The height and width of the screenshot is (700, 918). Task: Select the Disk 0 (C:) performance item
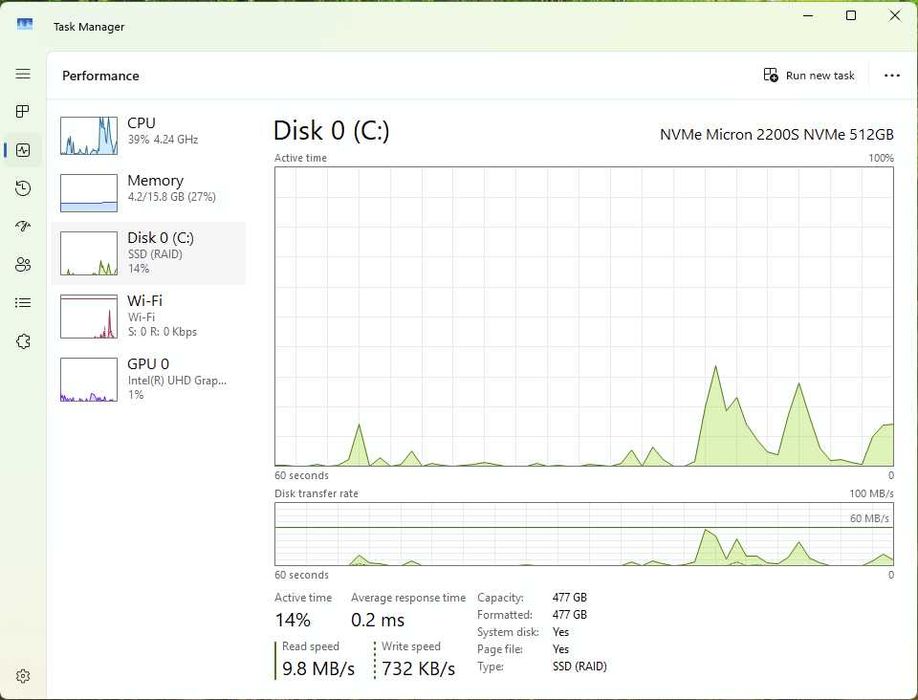(149, 253)
